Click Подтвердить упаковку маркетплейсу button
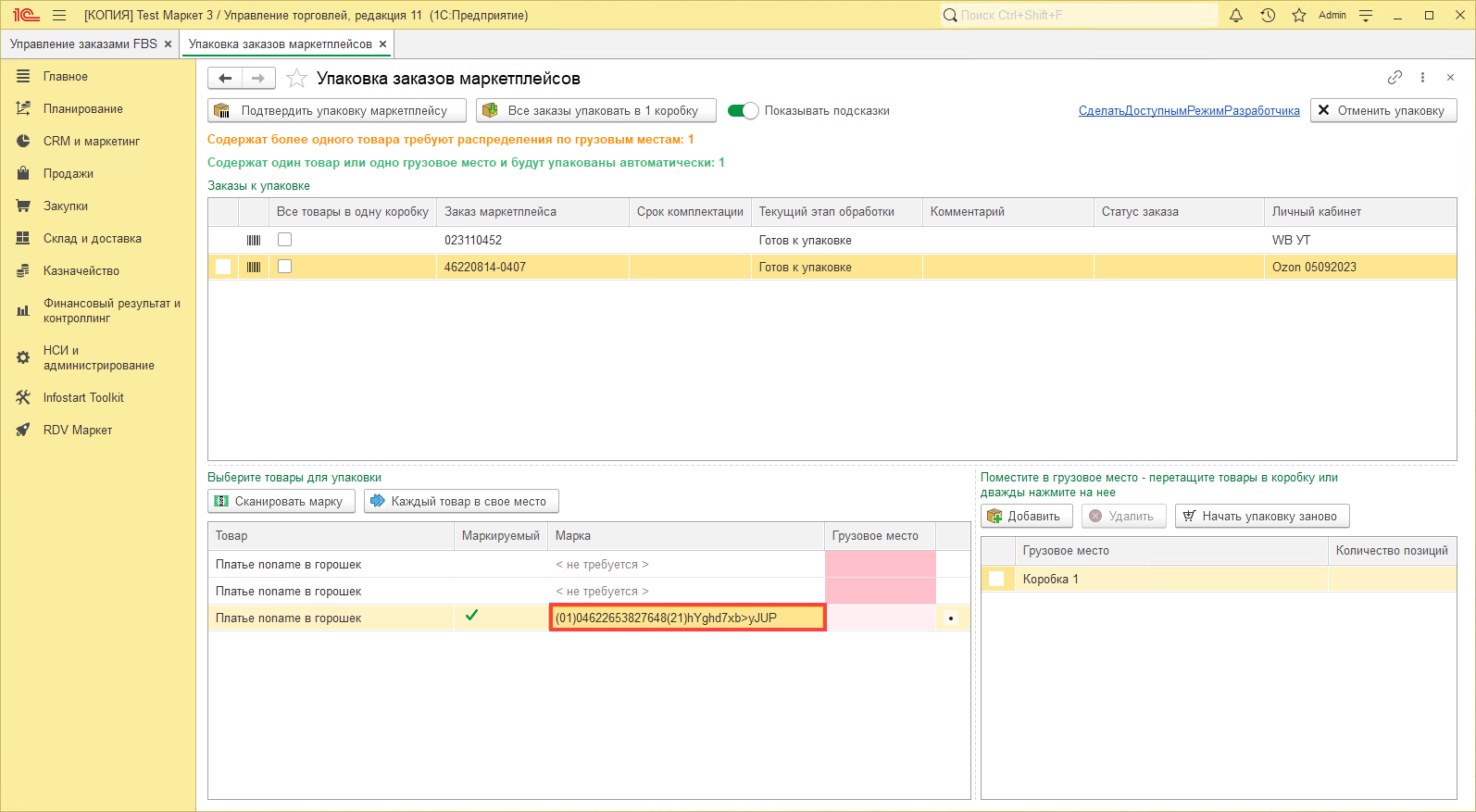1476x812 pixels. point(337,111)
